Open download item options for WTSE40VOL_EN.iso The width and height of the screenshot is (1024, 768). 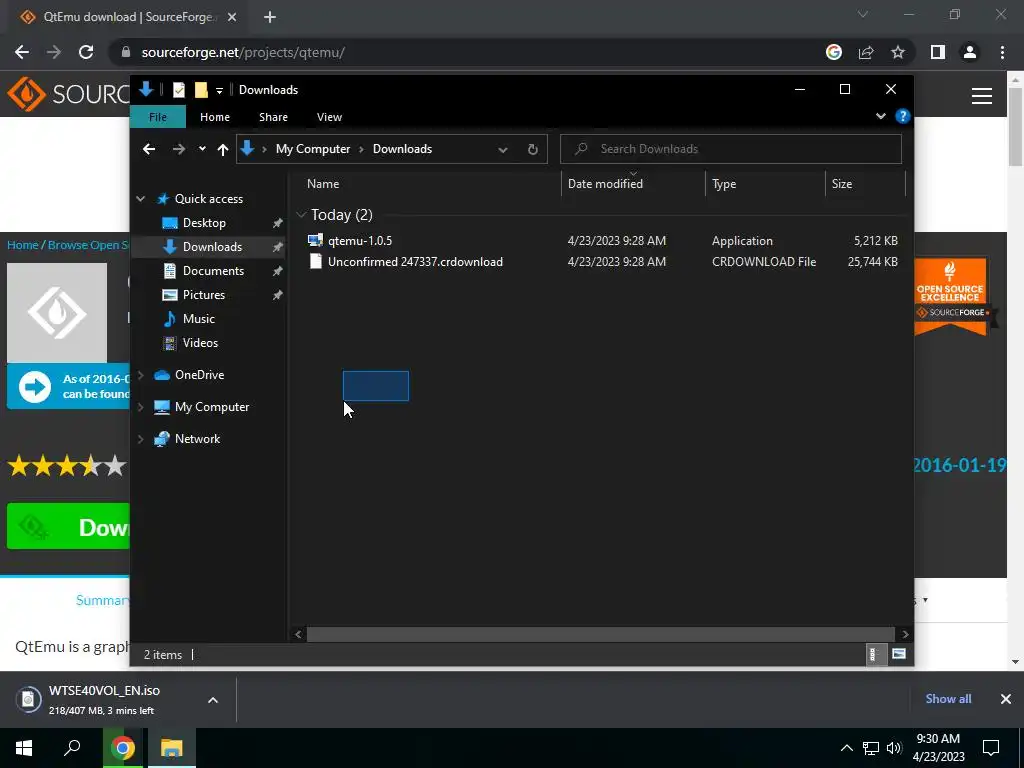(213, 700)
